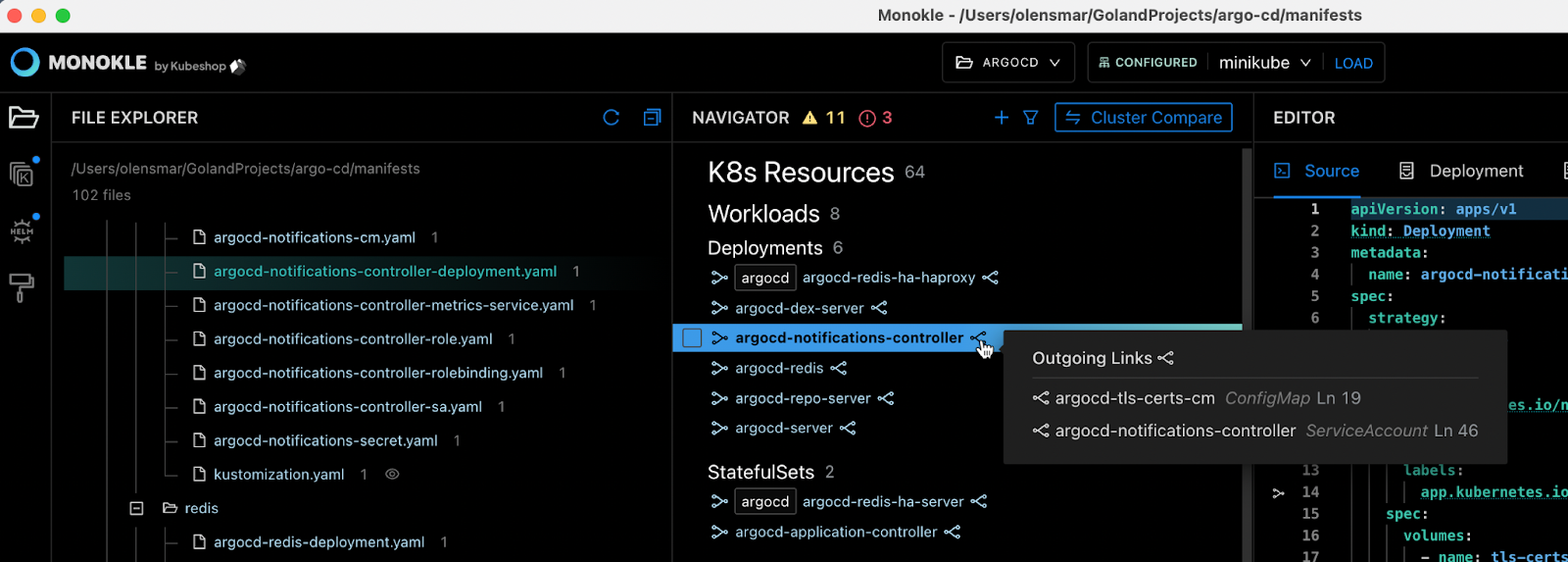
Task: Select argocd-application-controller StatefulSet resource
Action: tap(836, 532)
